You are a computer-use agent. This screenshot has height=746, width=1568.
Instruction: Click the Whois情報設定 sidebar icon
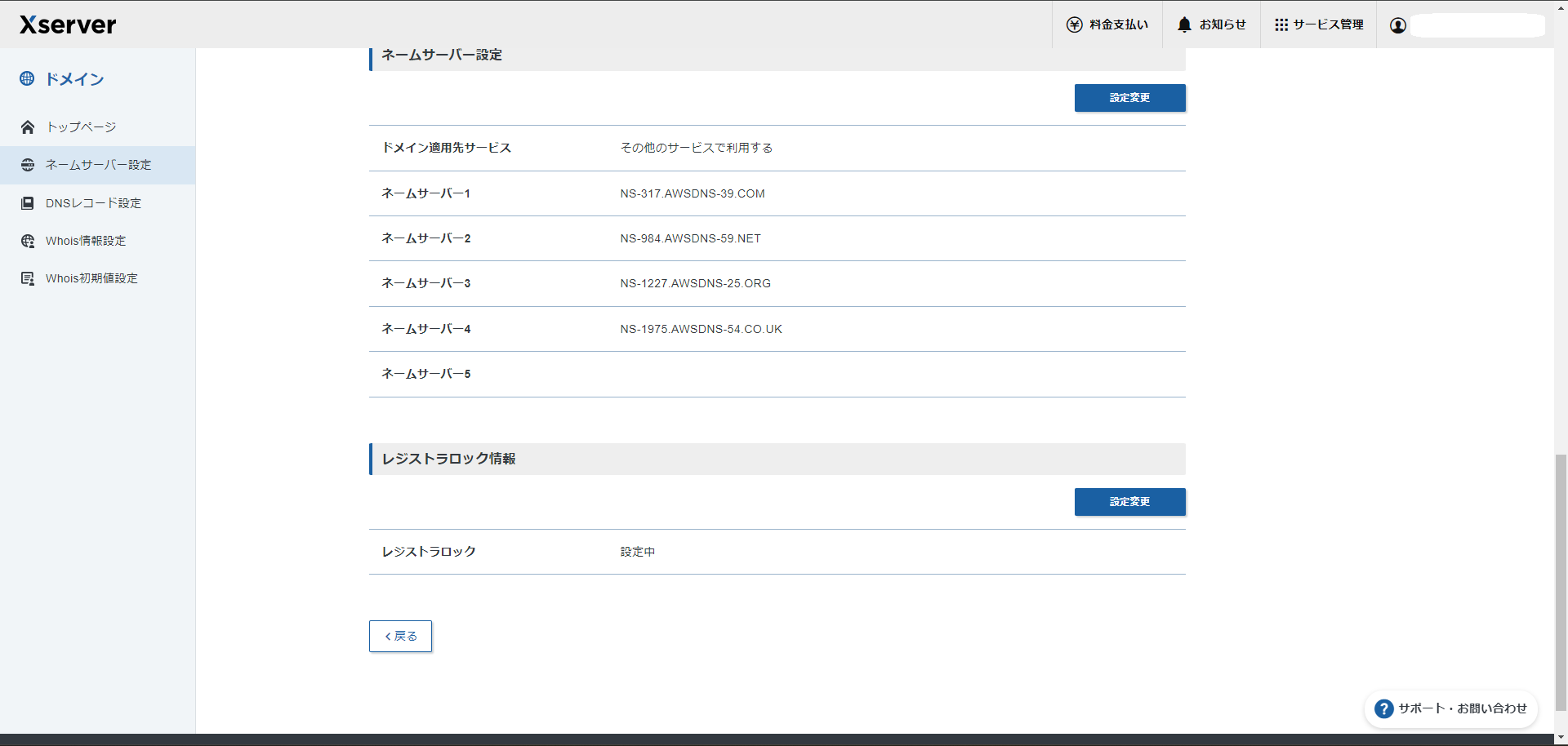coord(28,241)
